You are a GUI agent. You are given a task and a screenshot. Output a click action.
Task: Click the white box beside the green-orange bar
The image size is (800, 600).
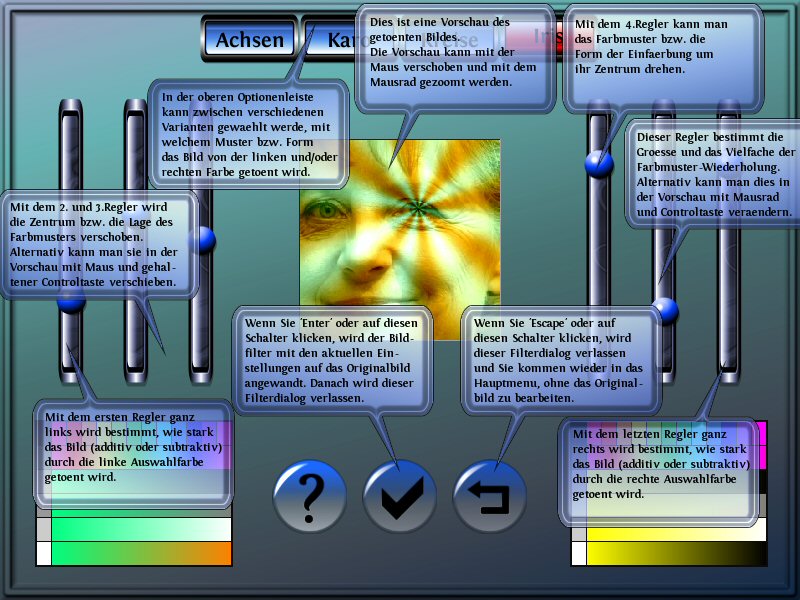[x=44, y=554]
